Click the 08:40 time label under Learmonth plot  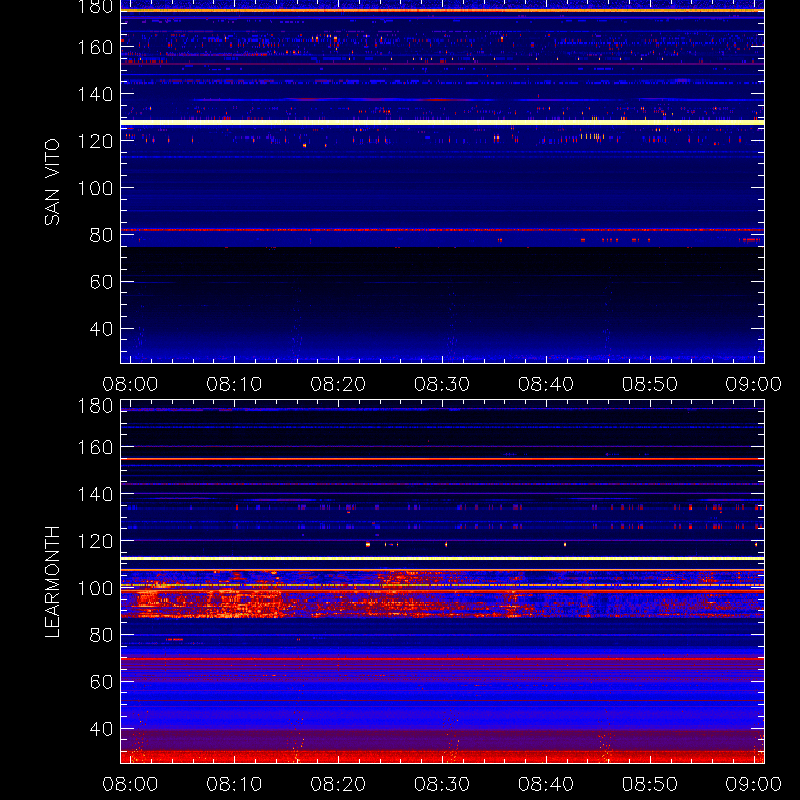click(546, 784)
